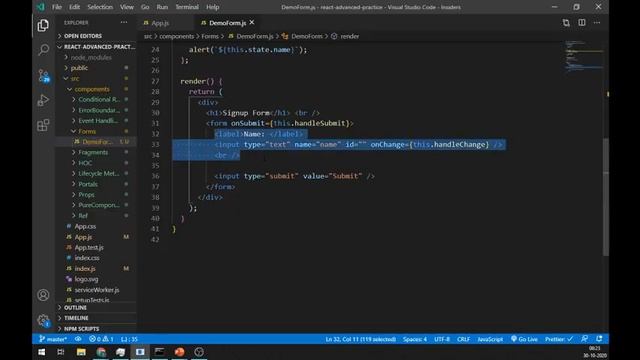
Task: Click the VS Code logo in title bar
Action: click(41, 7)
